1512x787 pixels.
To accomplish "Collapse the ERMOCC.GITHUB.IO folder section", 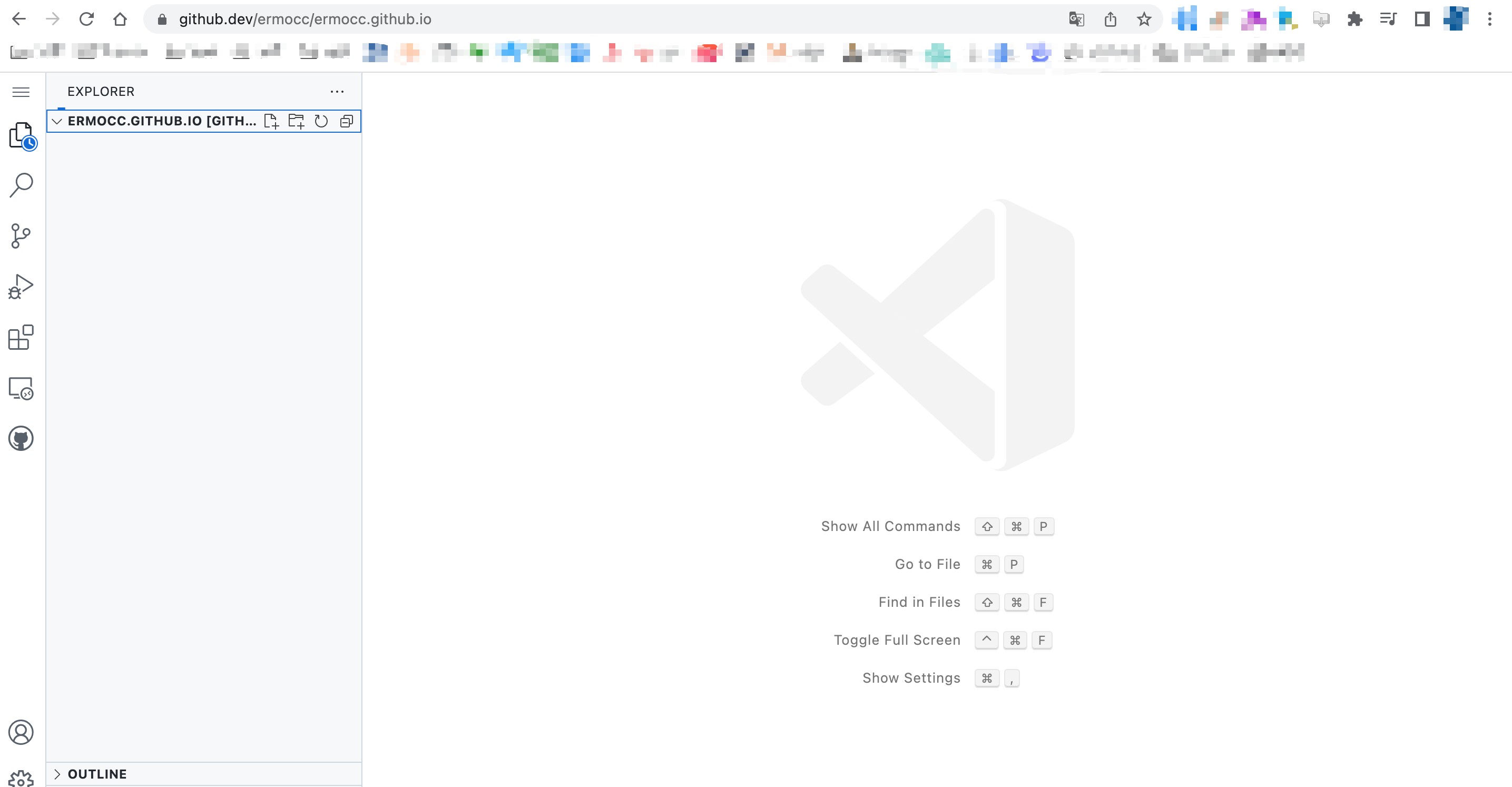I will 57,121.
